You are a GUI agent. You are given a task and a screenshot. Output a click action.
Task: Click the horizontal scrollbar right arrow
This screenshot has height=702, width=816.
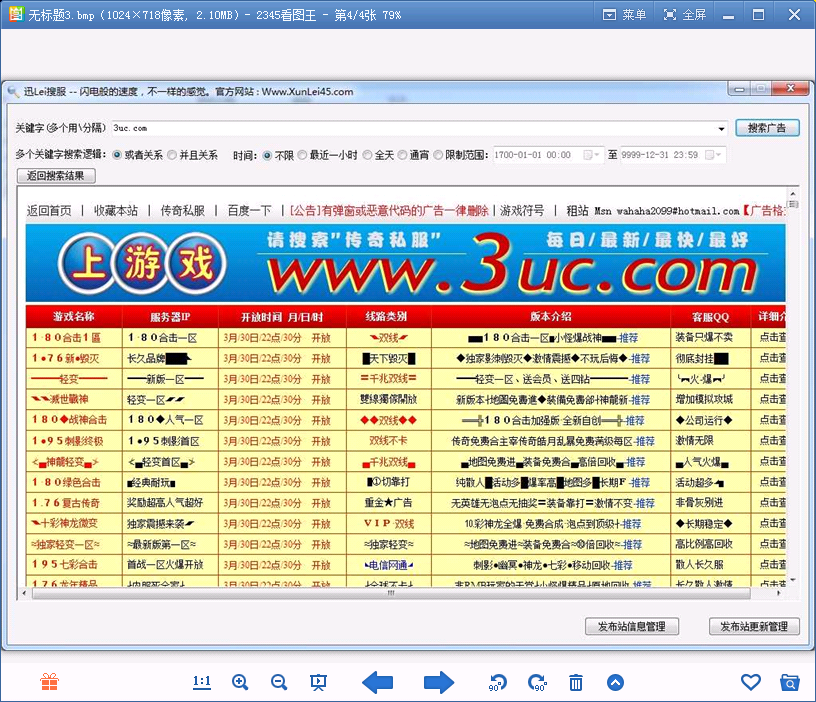[x=779, y=593]
